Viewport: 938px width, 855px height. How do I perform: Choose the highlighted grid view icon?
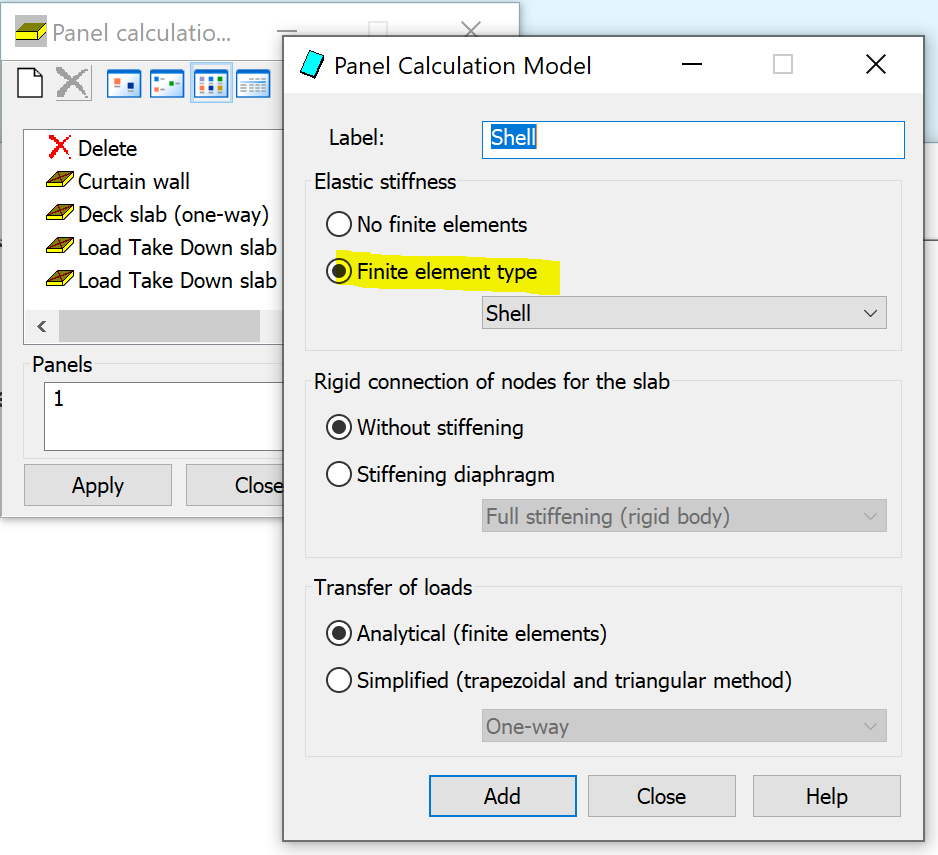click(210, 83)
